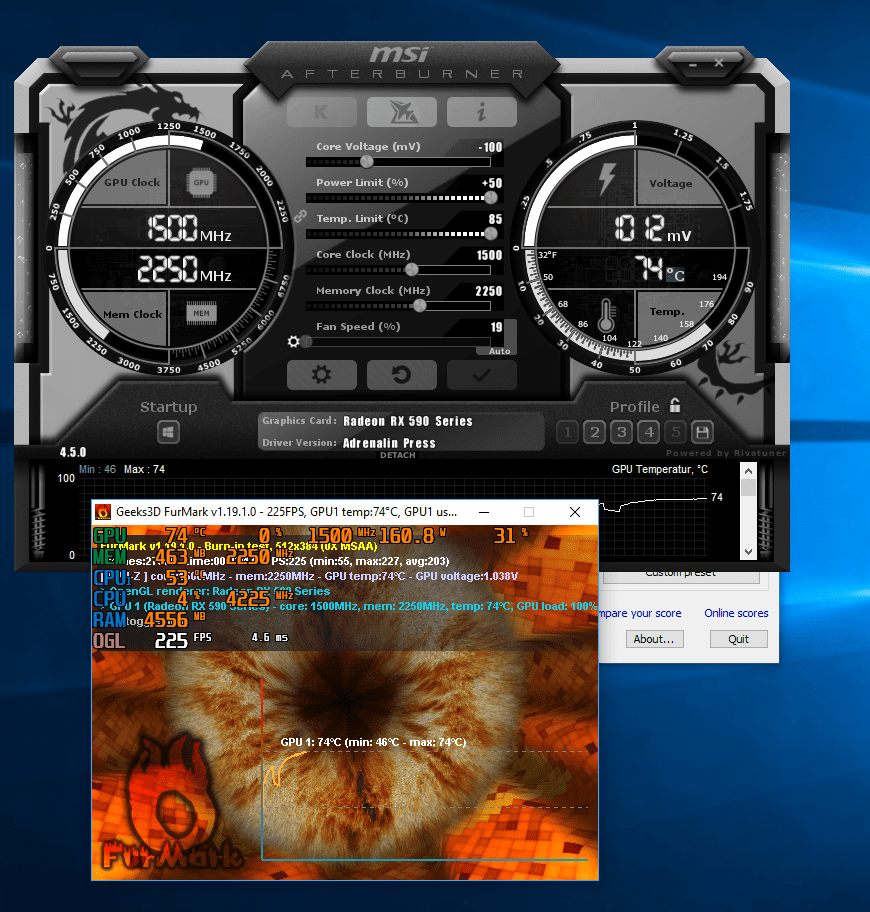Screen dimensions: 870x912
Task: Adjust the Core Voltage slider handle
Action: coord(367,162)
